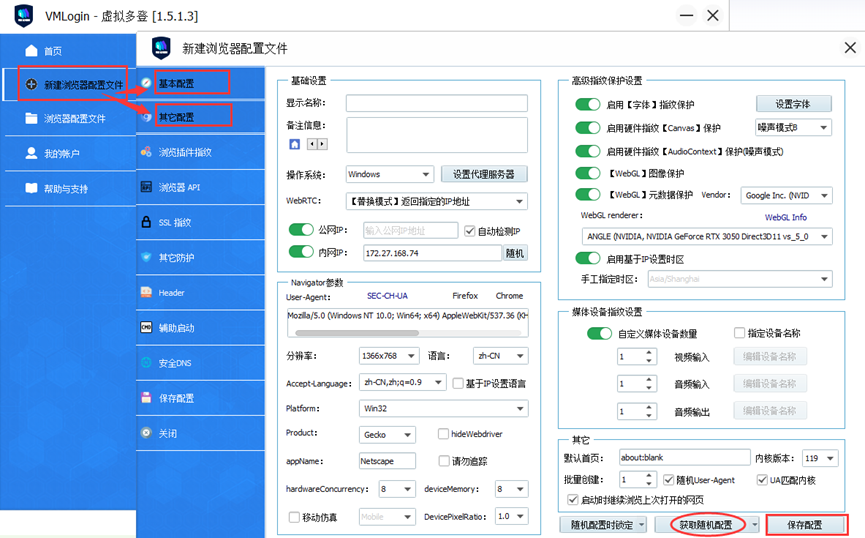
Task: Click the book icon beside 帮助与支持
Action: tap(31, 188)
